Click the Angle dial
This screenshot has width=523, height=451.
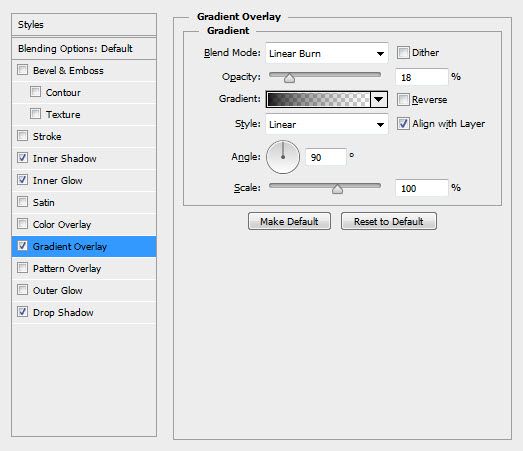pos(283,157)
